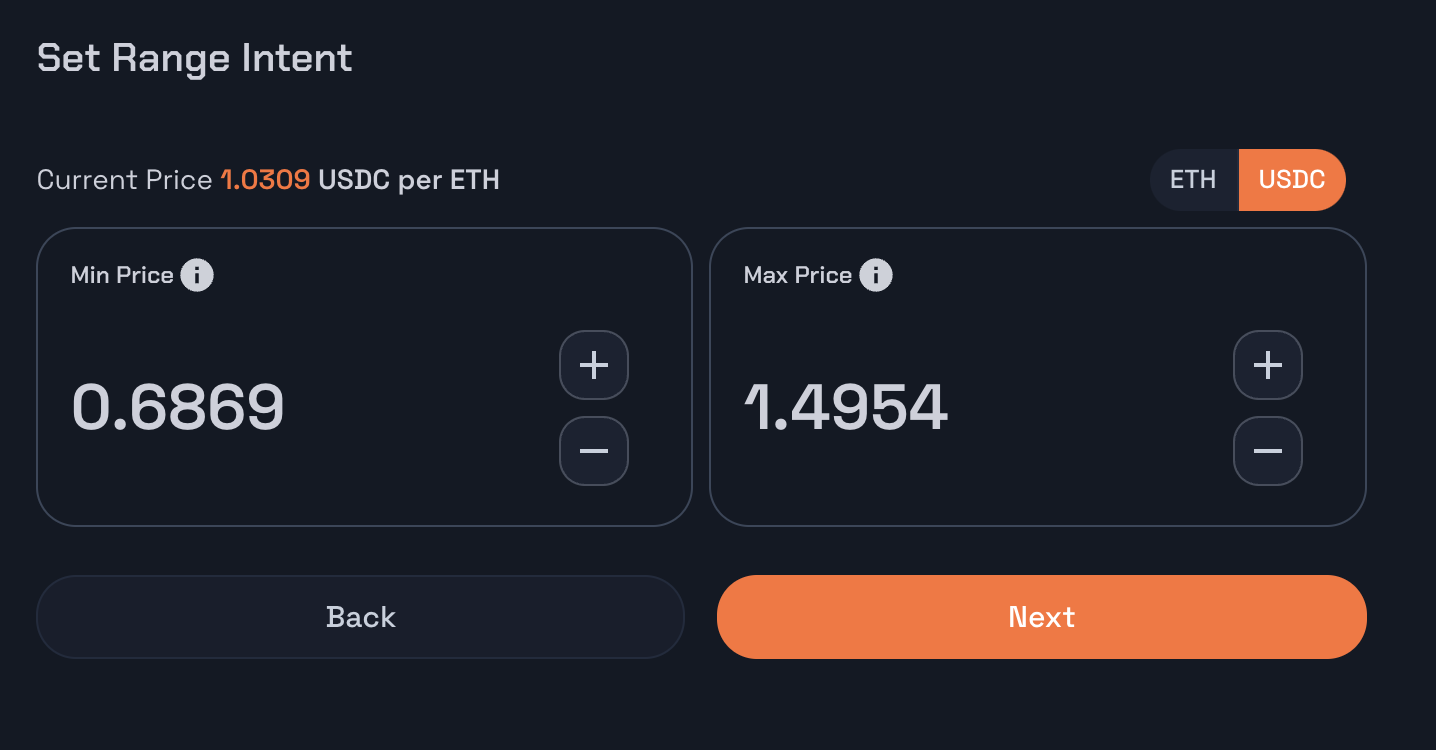Click the Max Price info icon

(x=876, y=275)
